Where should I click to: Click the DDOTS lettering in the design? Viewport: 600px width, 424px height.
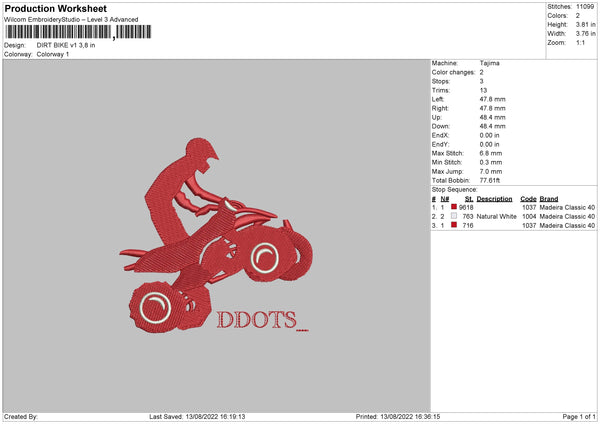(x=257, y=319)
